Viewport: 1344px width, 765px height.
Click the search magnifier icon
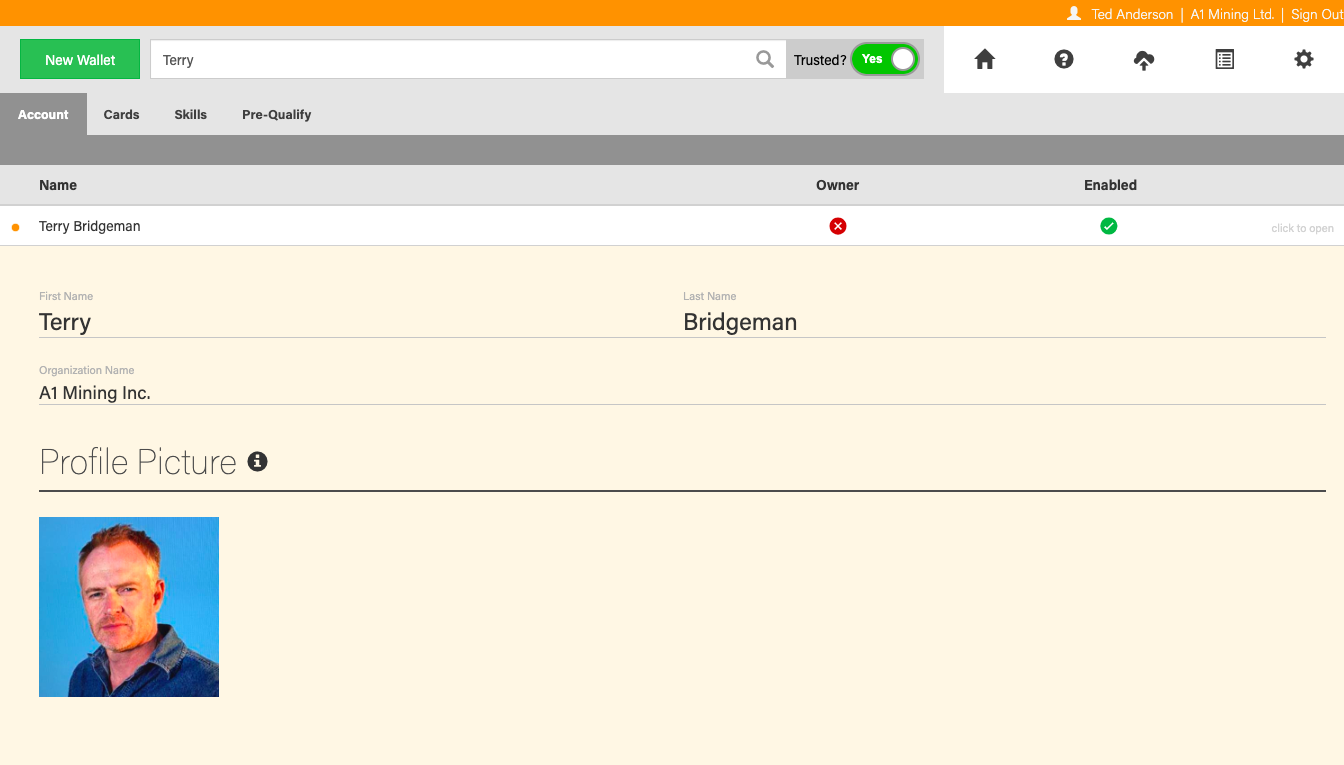point(765,60)
